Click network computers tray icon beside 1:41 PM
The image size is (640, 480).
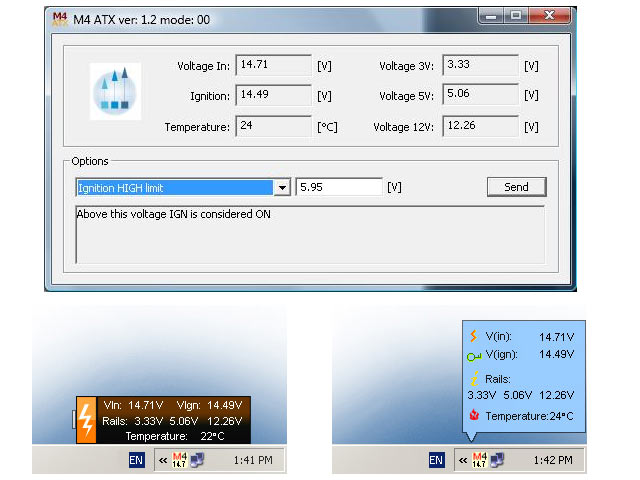coord(198,460)
